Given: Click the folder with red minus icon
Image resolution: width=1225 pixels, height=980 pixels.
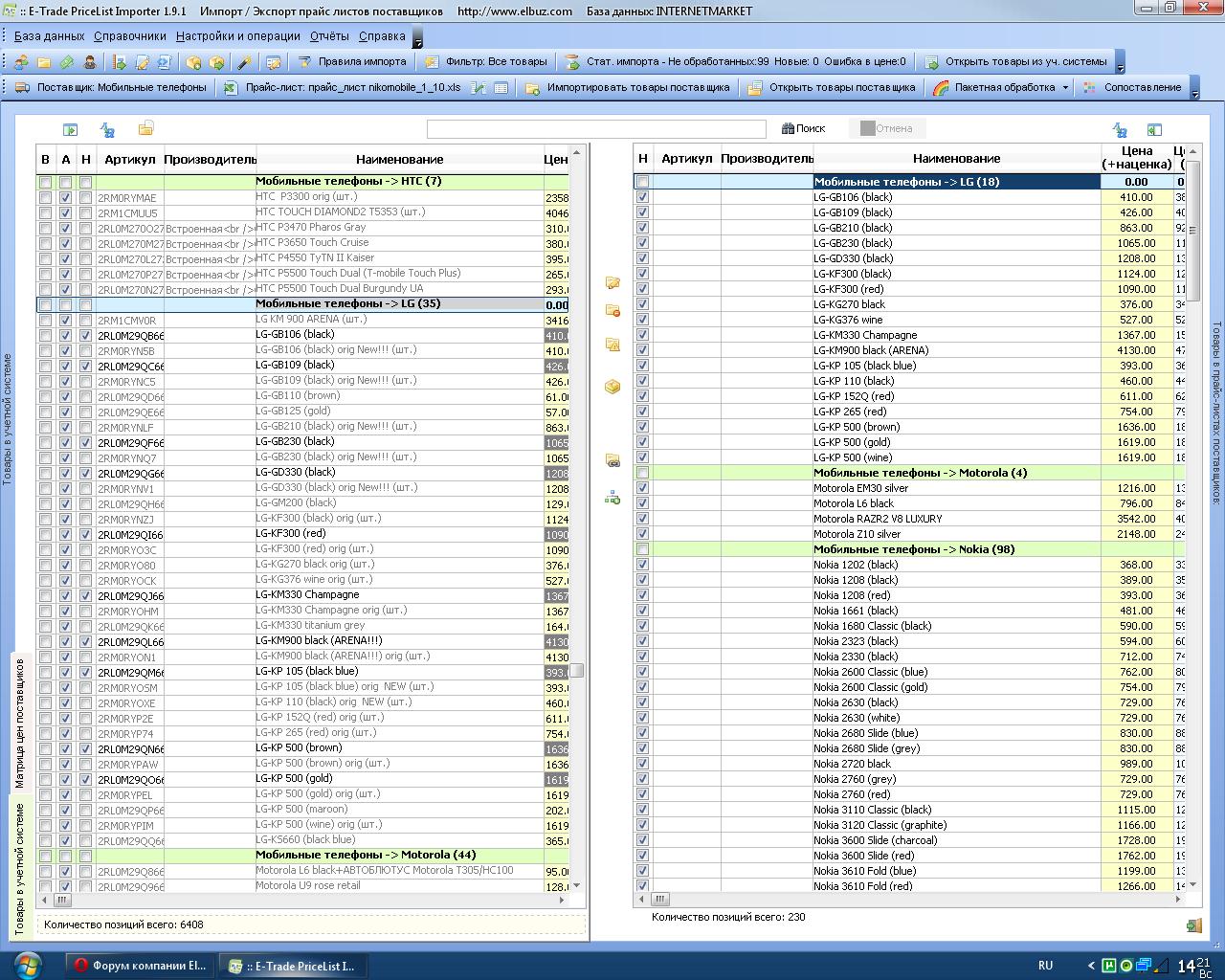Looking at the screenshot, I should point(612,310).
